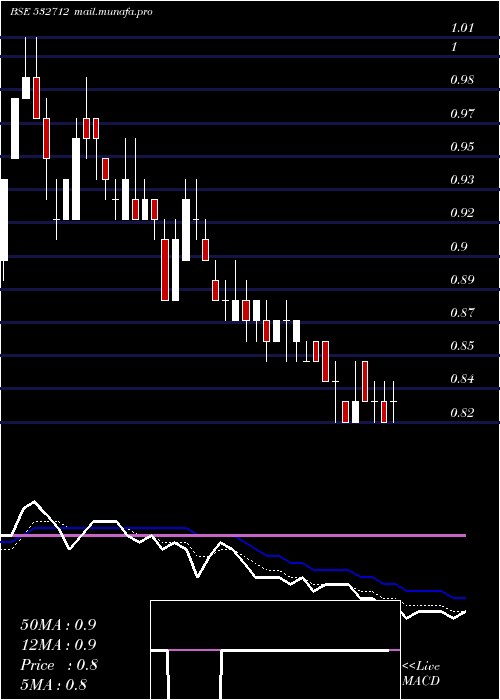500x700 pixels.
Task: Click the 'BSE 532712 mail.munafa.pro' chart title
Action: point(81,12)
